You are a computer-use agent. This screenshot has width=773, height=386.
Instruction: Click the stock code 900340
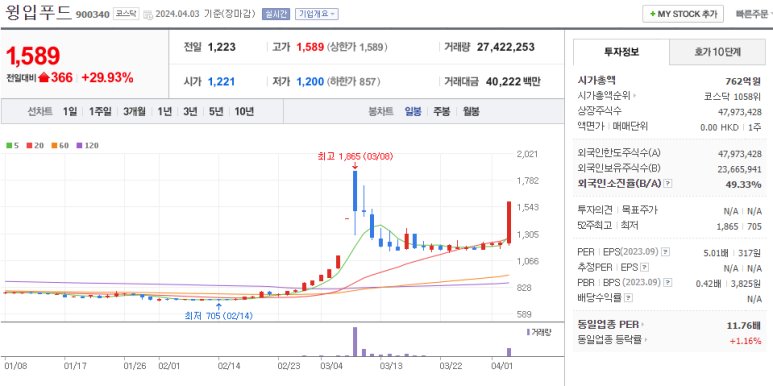(92, 15)
